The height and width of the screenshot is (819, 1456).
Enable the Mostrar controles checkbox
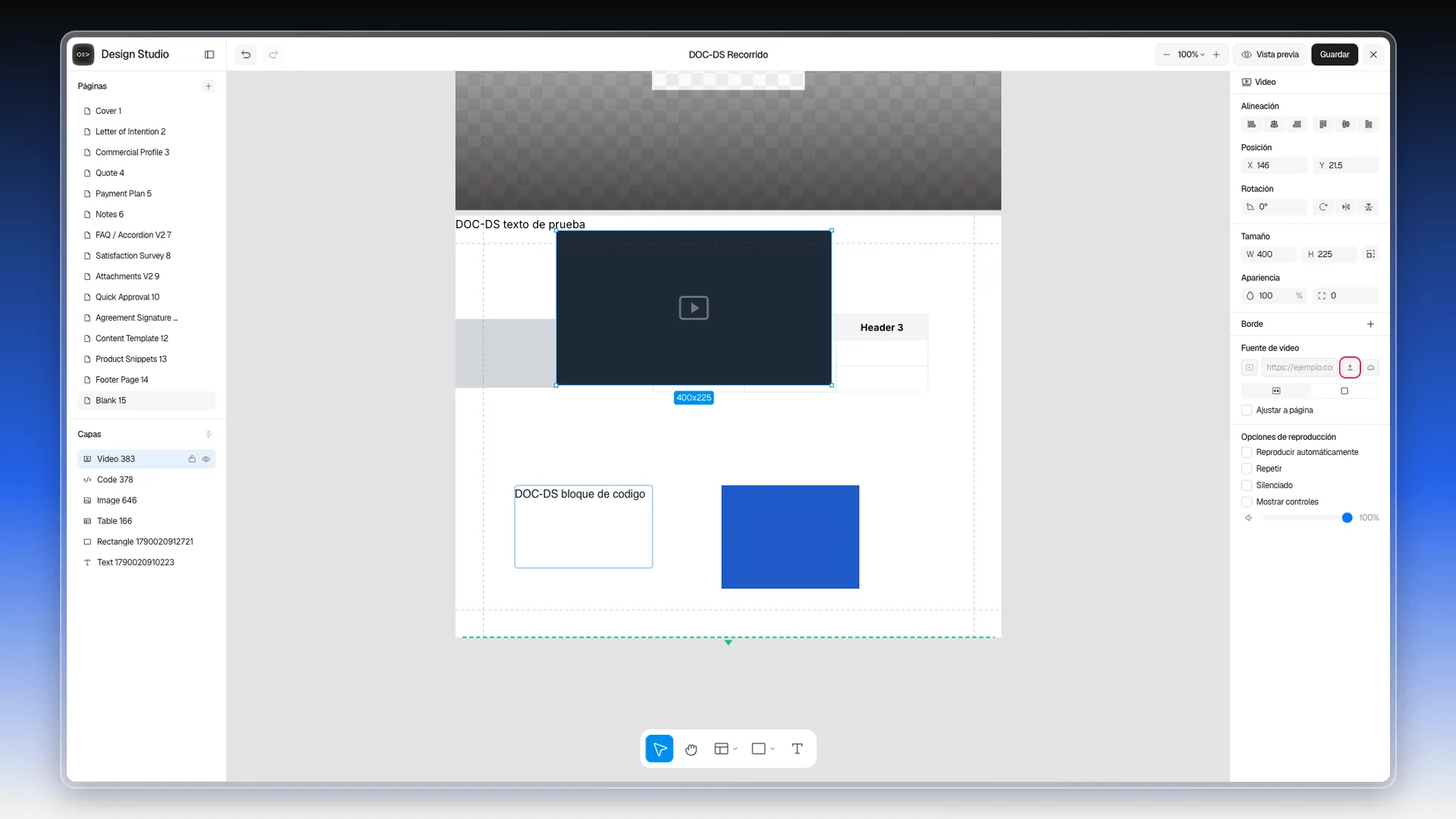coord(1247,502)
